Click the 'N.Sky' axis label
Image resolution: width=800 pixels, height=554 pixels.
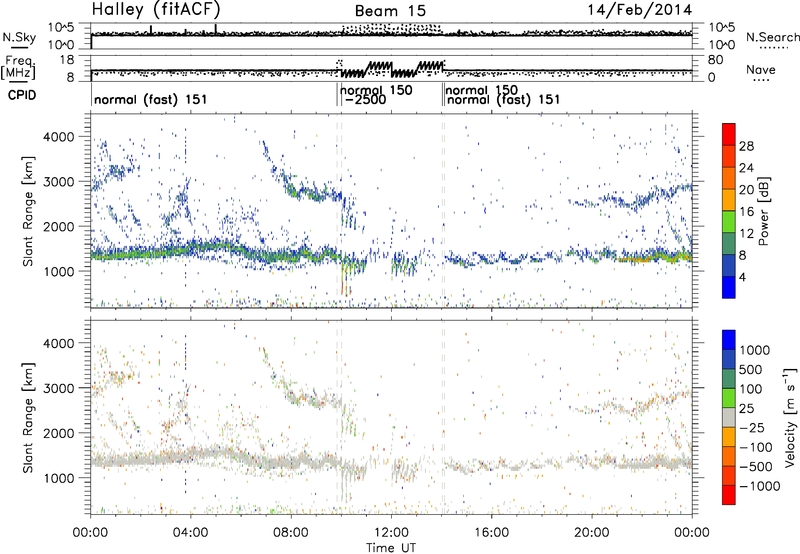pos(19,37)
